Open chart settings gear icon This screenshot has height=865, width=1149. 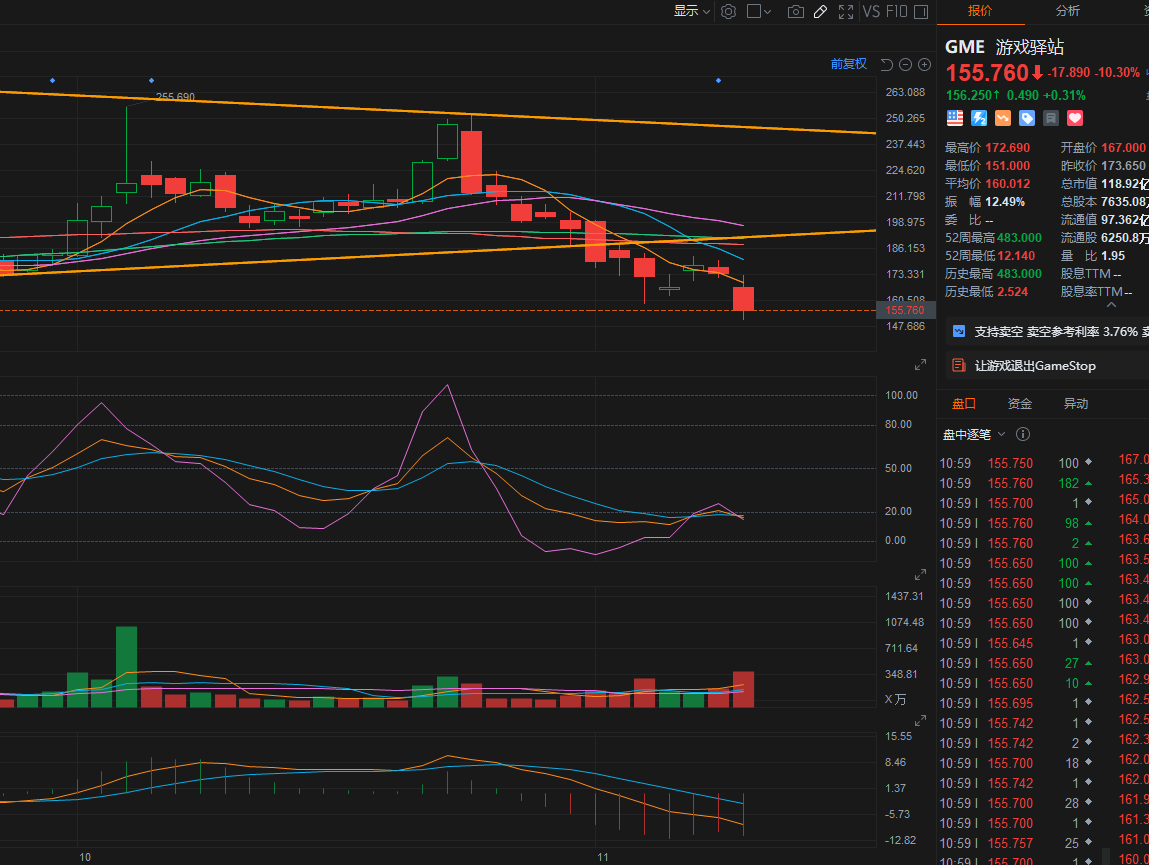pos(728,12)
